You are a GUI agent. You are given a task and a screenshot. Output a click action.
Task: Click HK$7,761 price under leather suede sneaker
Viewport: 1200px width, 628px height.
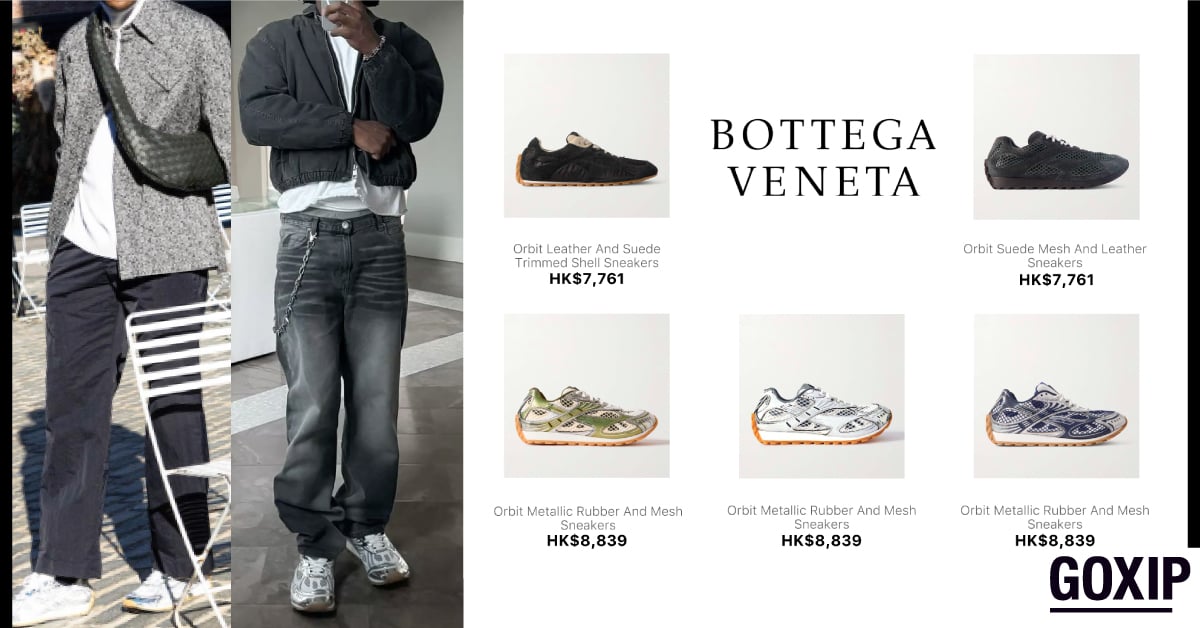pyautogui.click(x=587, y=279)
